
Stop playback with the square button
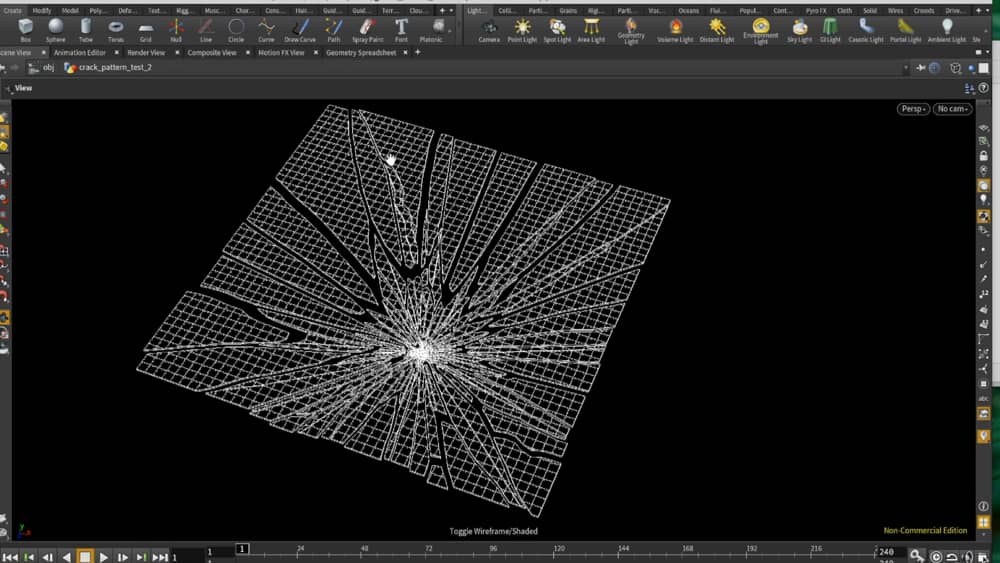(85, 557)
